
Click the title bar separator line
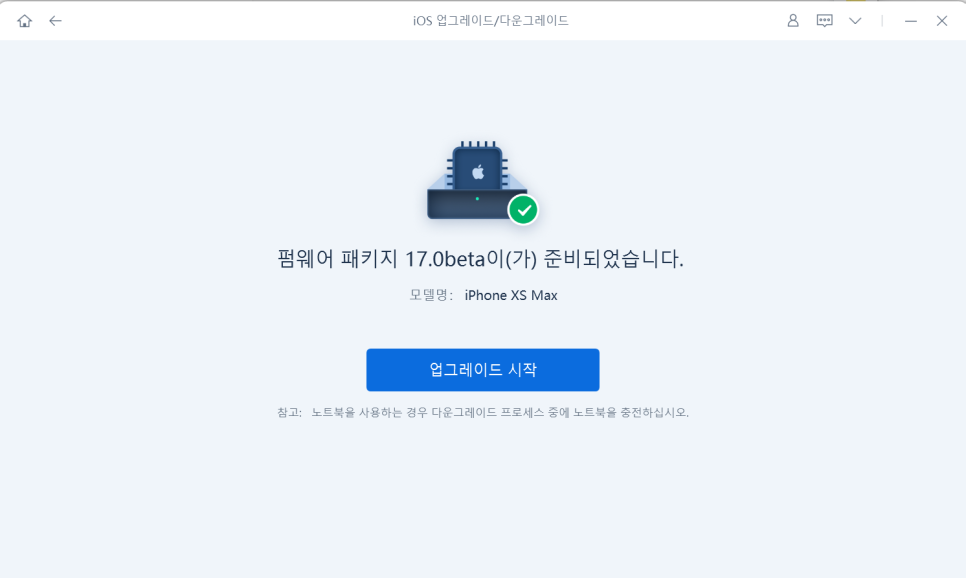(882, 21)
